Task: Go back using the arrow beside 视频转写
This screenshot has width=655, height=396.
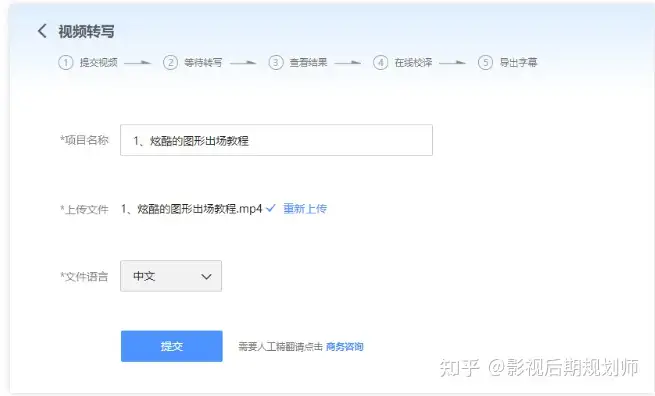Action: coord(42,31)
